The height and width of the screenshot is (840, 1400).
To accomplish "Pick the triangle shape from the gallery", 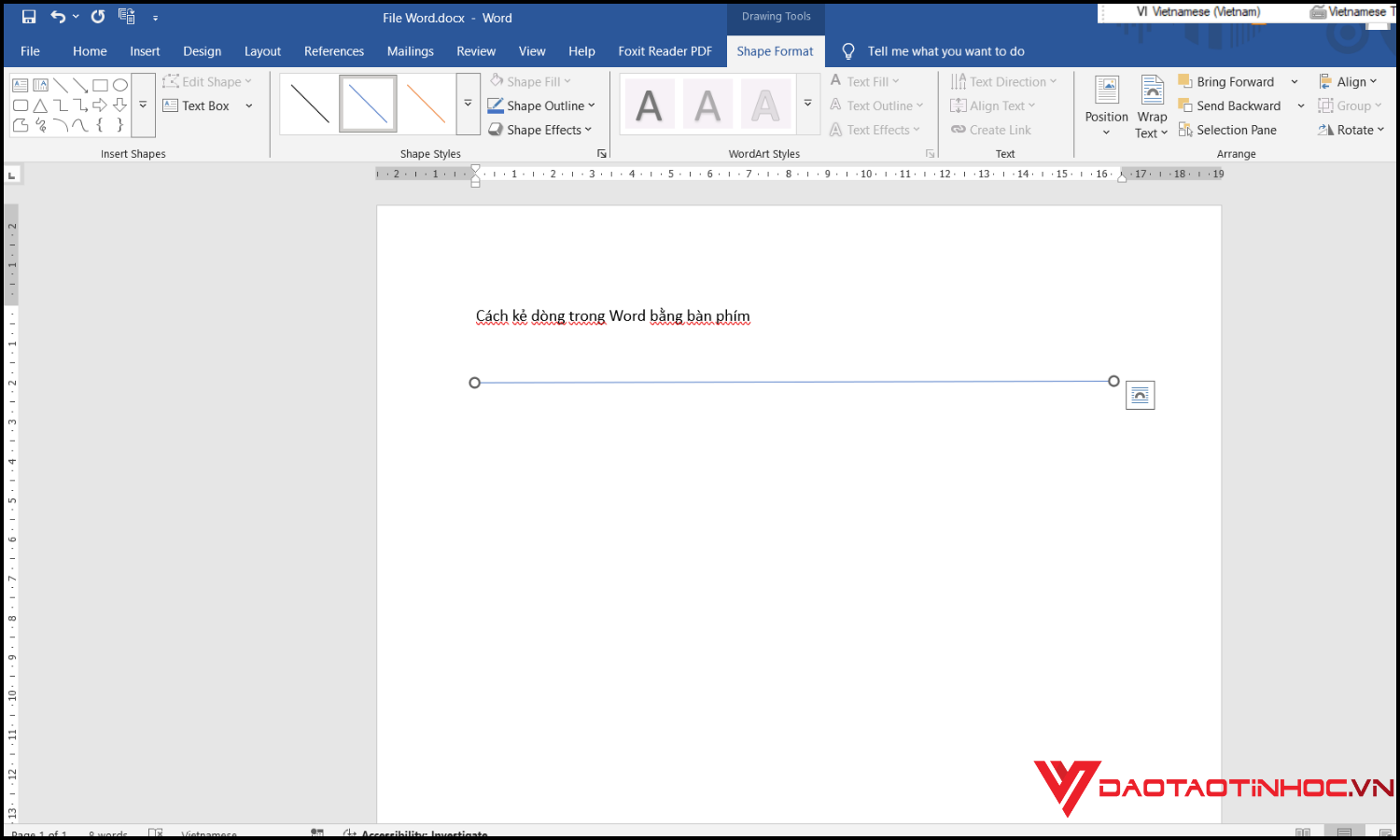I will click(40, 105).
